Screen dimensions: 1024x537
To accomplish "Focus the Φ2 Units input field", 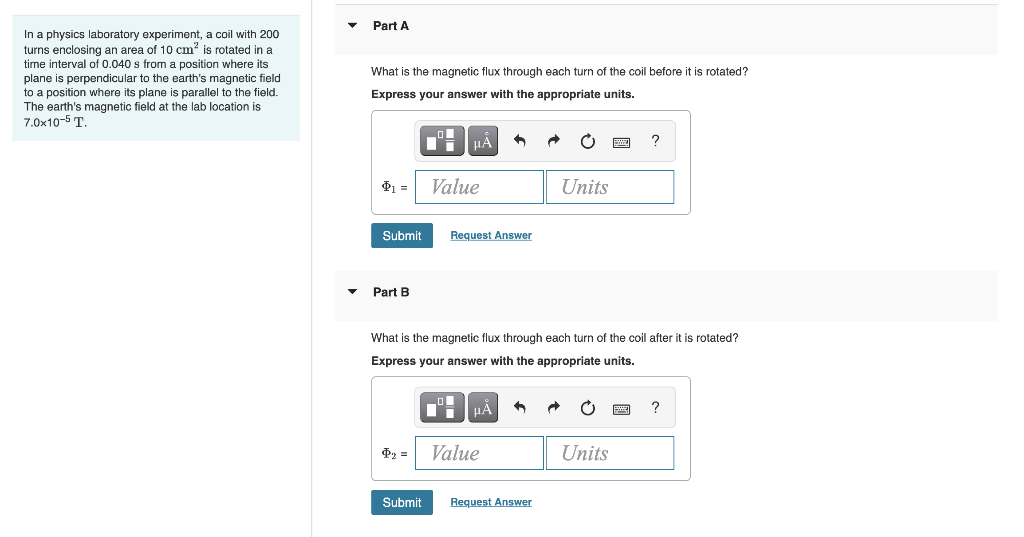I will tap(610, 453).
